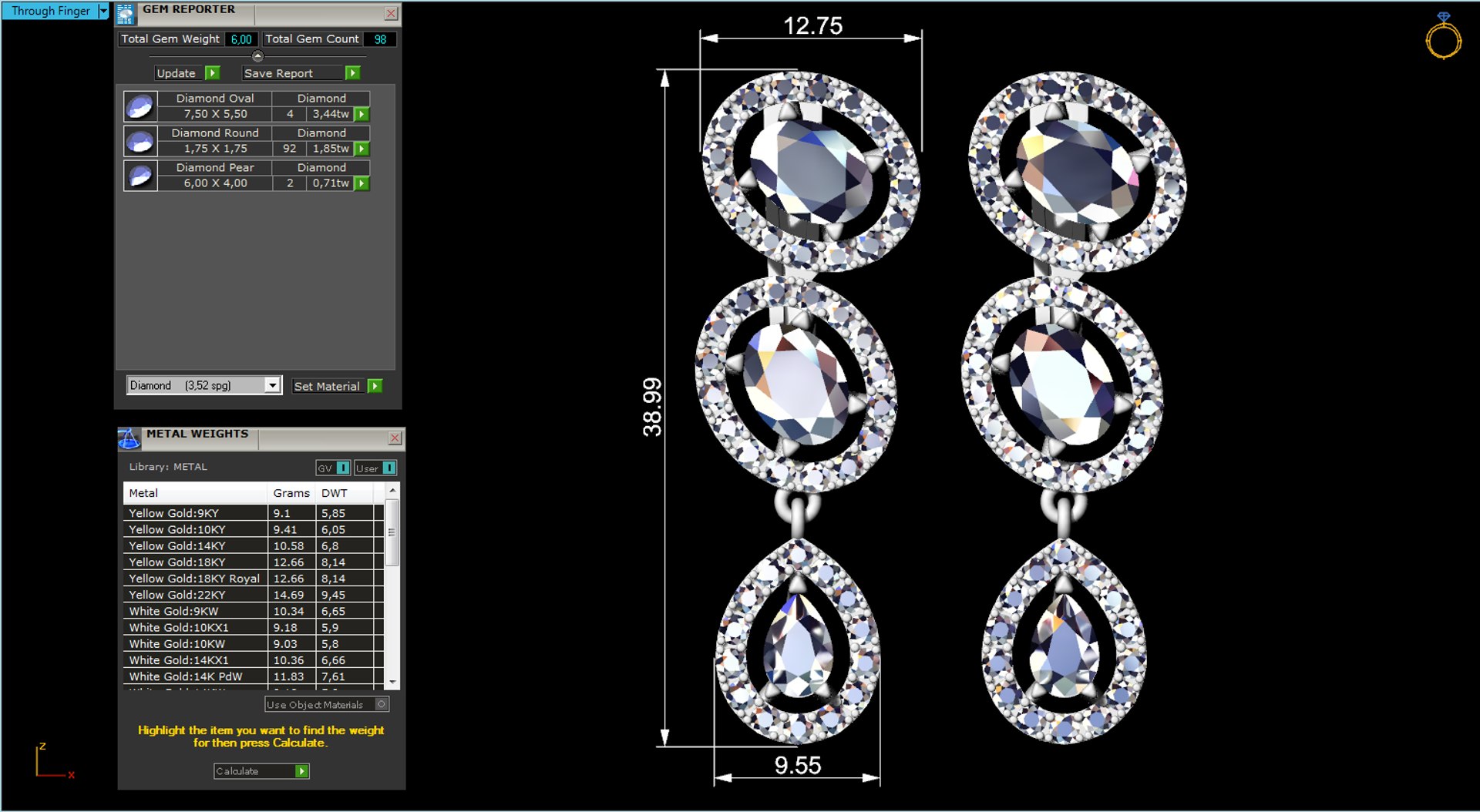Select the Yellow Gold:22KY row
1480x812 pixels.
[253, 595]
